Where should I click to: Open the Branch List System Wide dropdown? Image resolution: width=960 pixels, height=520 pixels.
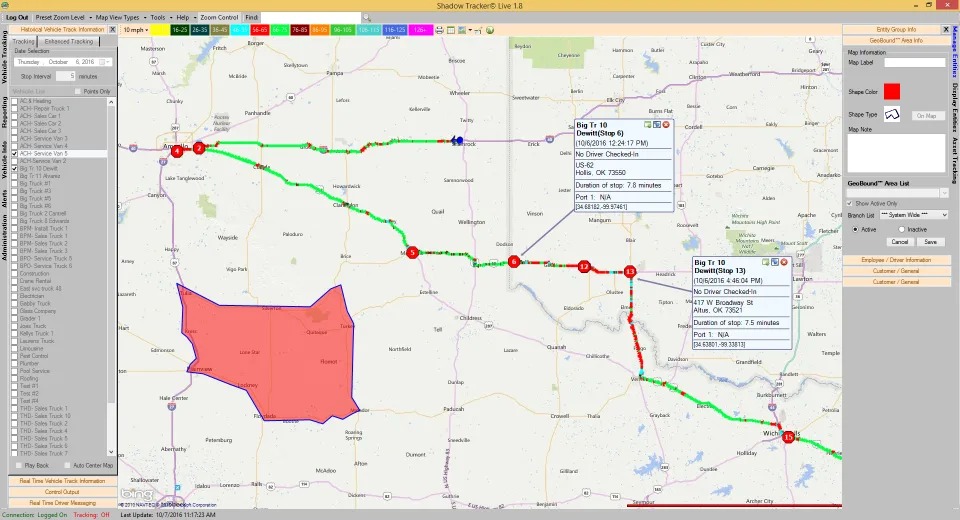pos(914,215)
